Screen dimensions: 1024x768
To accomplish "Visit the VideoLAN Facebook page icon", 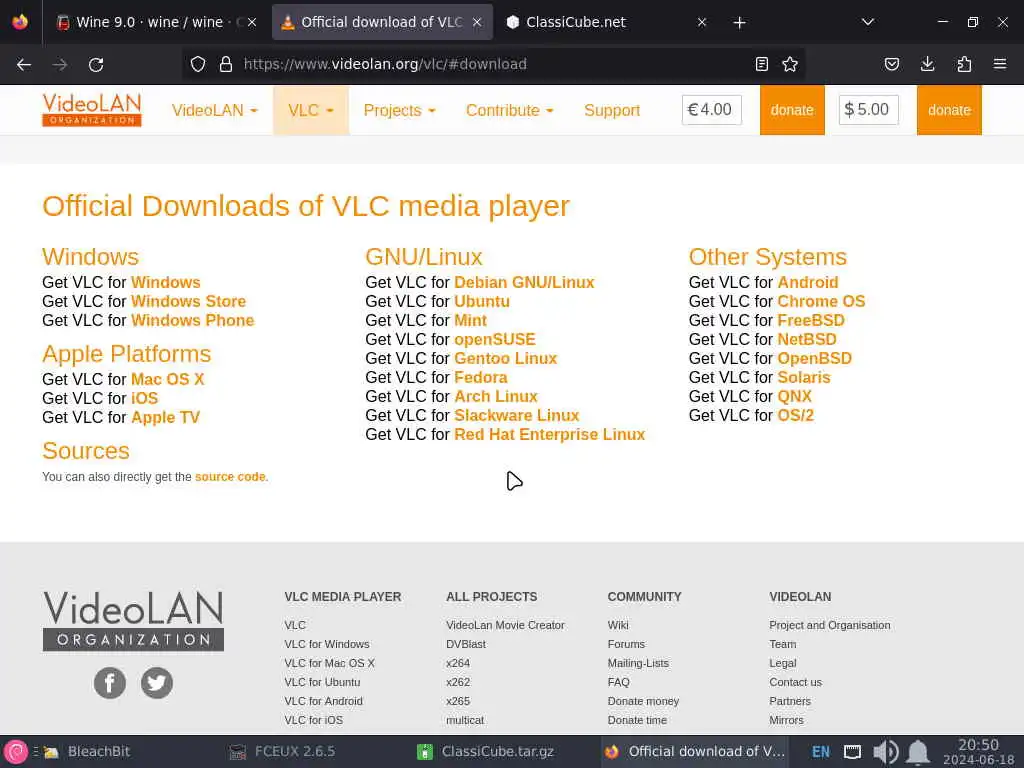I will pos(110,683).
